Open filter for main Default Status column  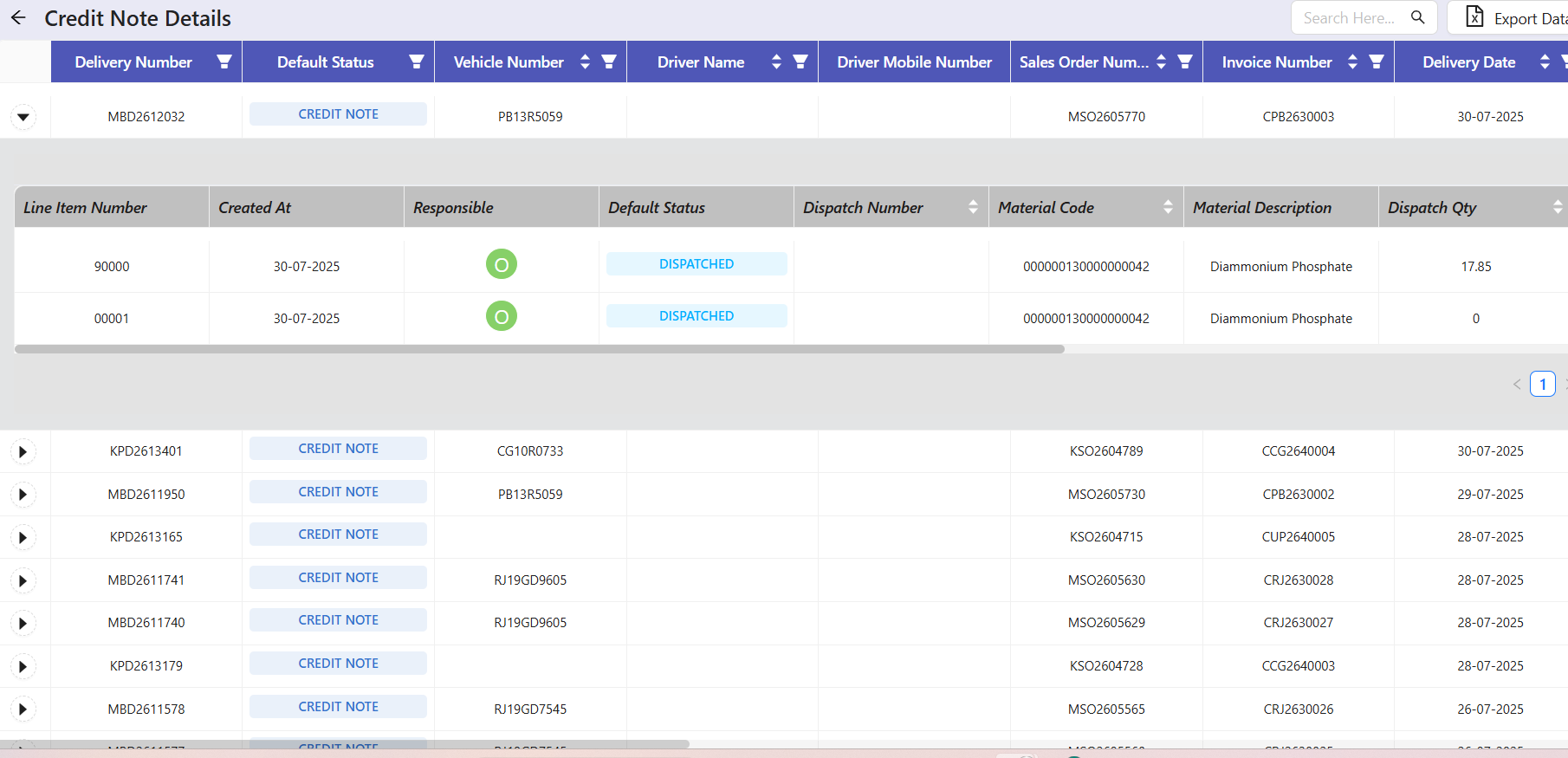click(x=417, y=62)
